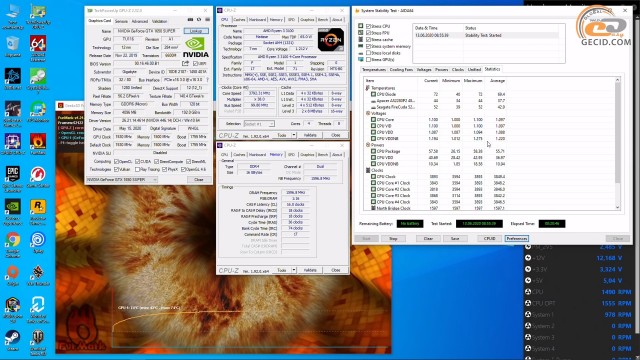Open the This PC desktop icon
The height and width of the screenshot is (360, 640).
pyautogui.click(x=13, y=16)
